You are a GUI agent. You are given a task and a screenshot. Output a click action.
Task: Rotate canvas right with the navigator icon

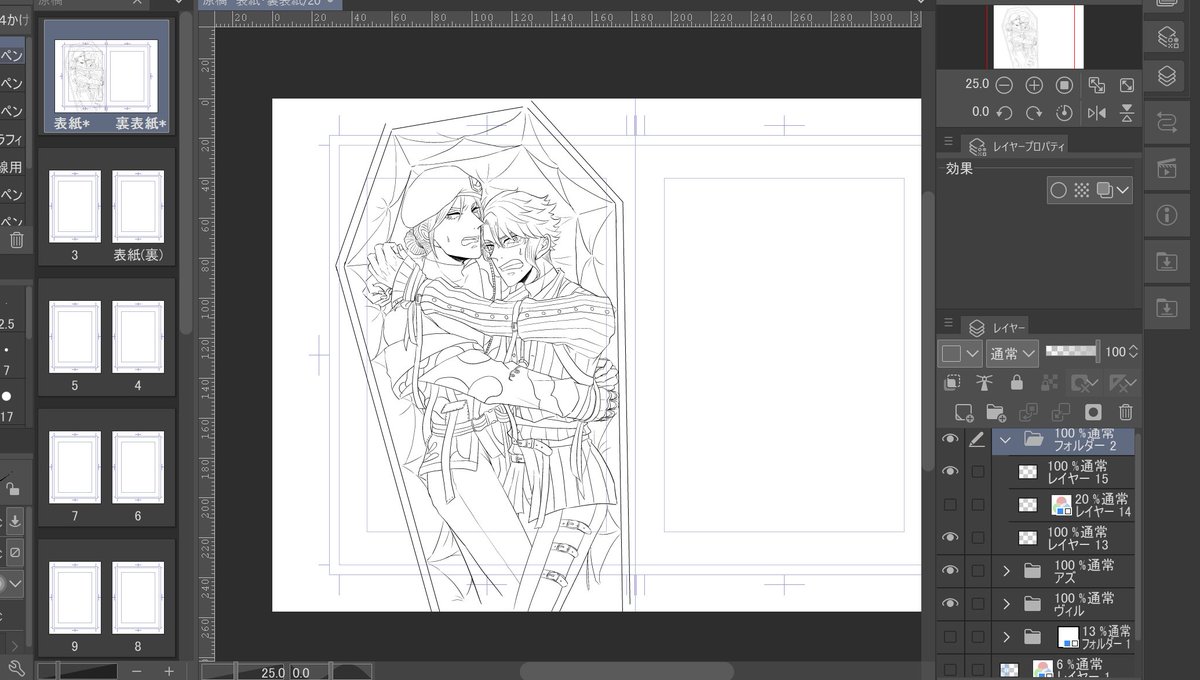(x=1034, y=112)
